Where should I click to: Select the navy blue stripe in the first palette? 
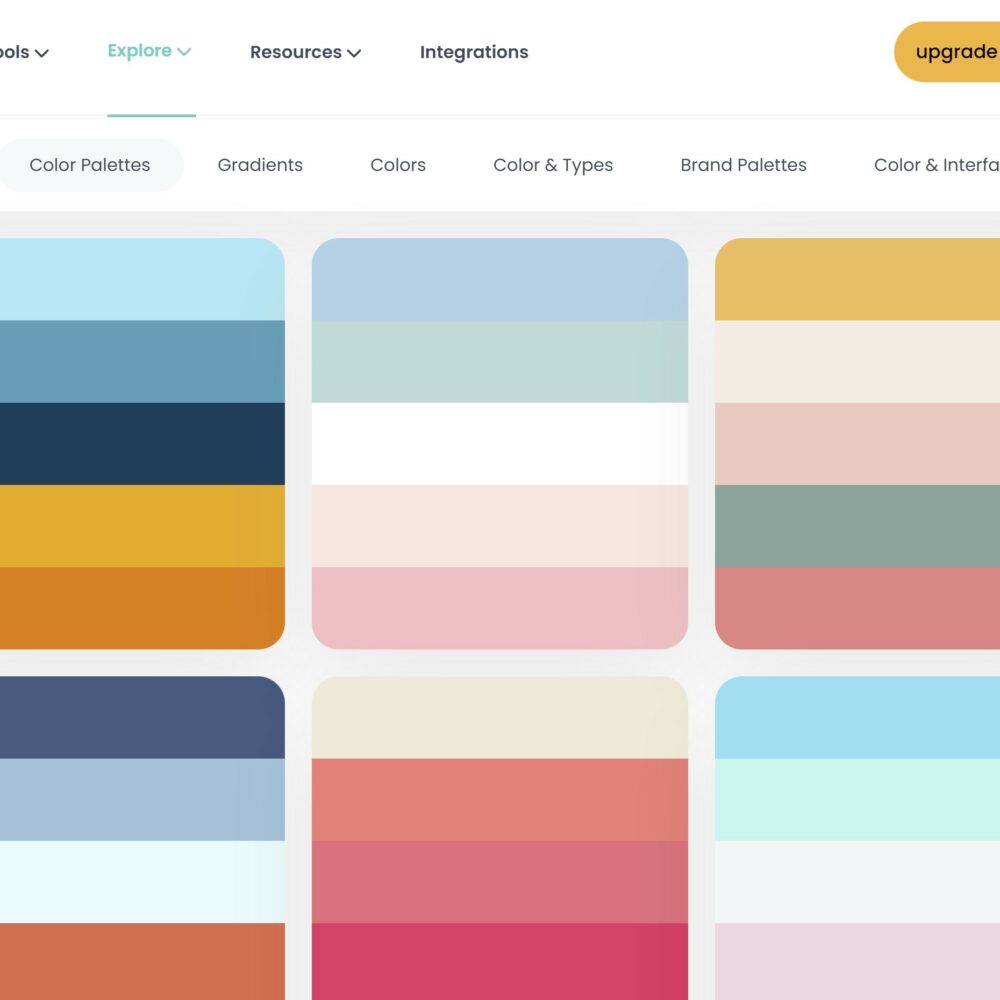(140, 442)
